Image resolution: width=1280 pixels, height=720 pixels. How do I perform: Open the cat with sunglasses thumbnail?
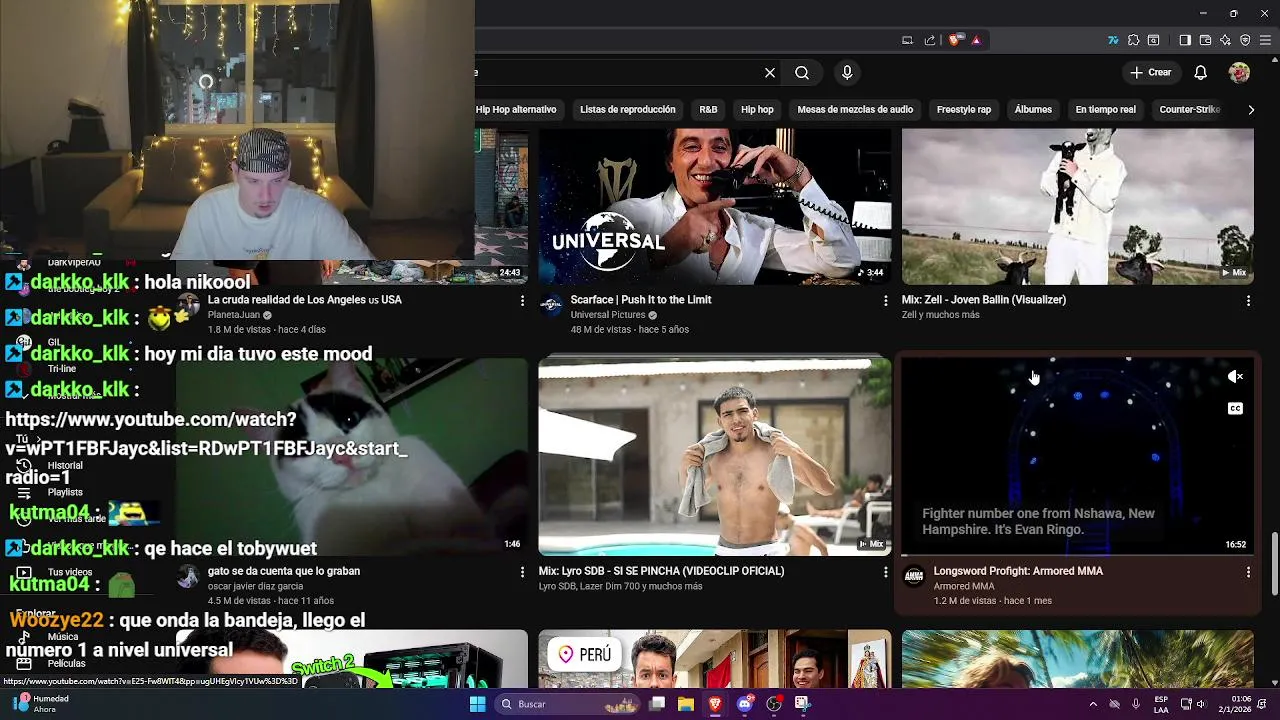pos(352,456)
